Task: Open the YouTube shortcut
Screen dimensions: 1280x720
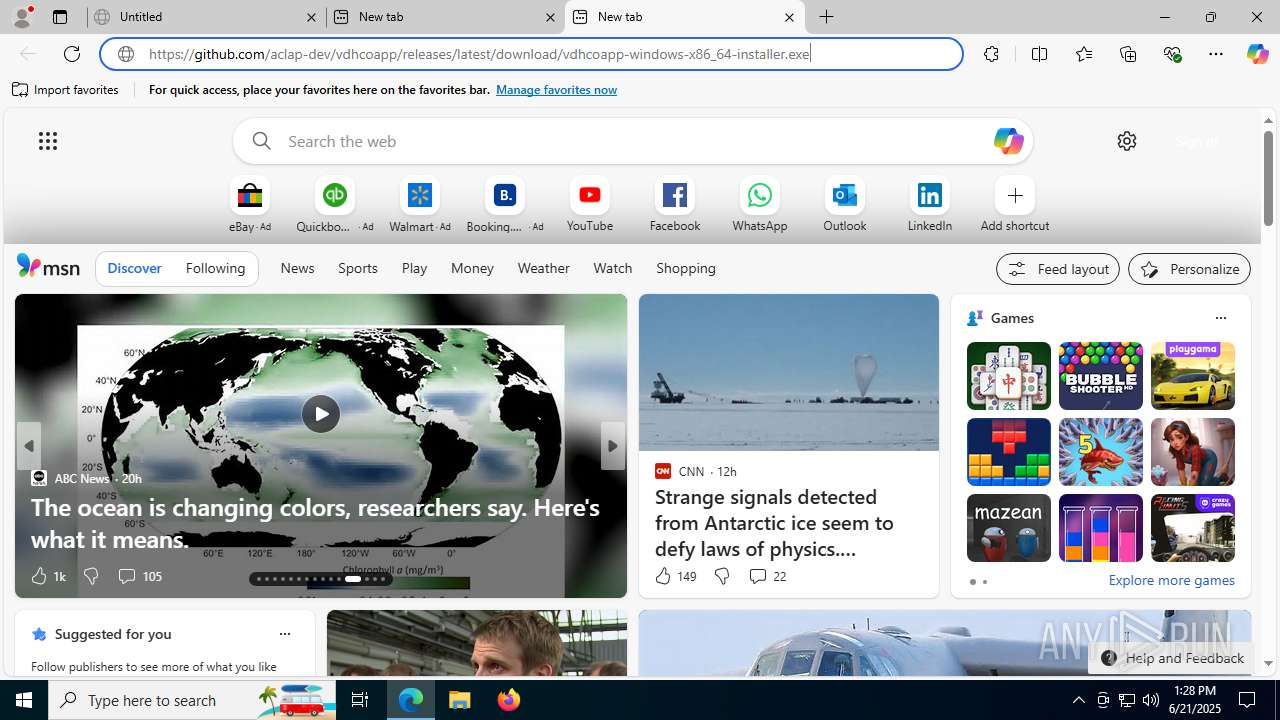Action: 590,196
